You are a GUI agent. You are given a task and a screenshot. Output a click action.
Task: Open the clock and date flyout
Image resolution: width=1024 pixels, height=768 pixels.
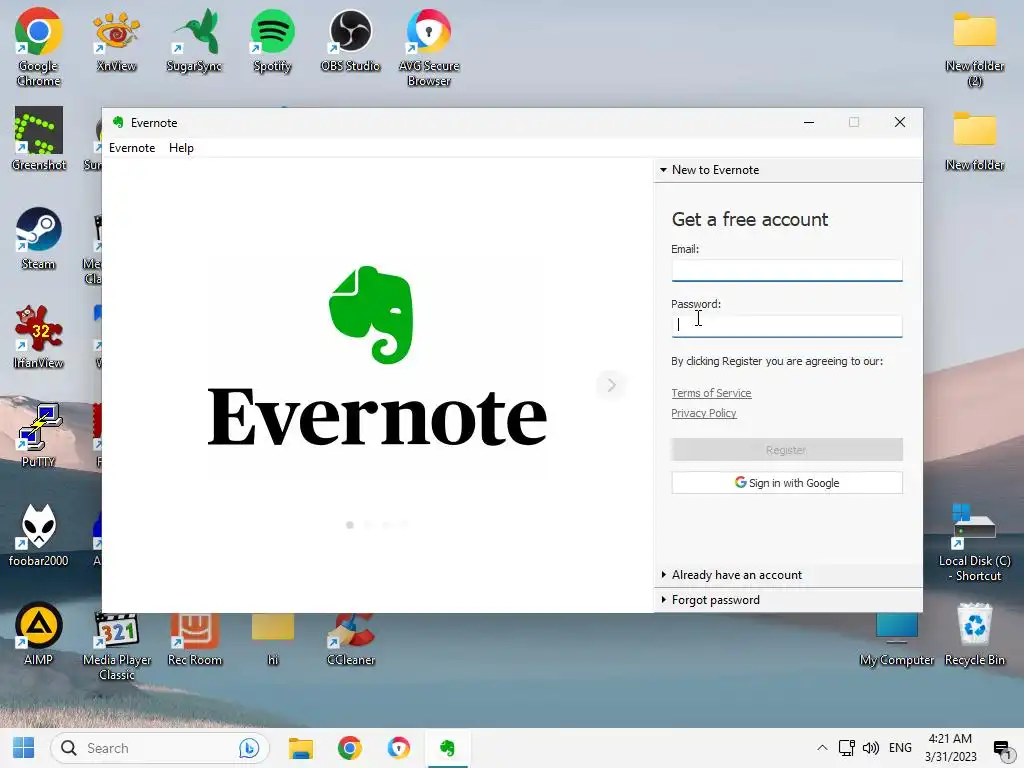tap(951, 748)
